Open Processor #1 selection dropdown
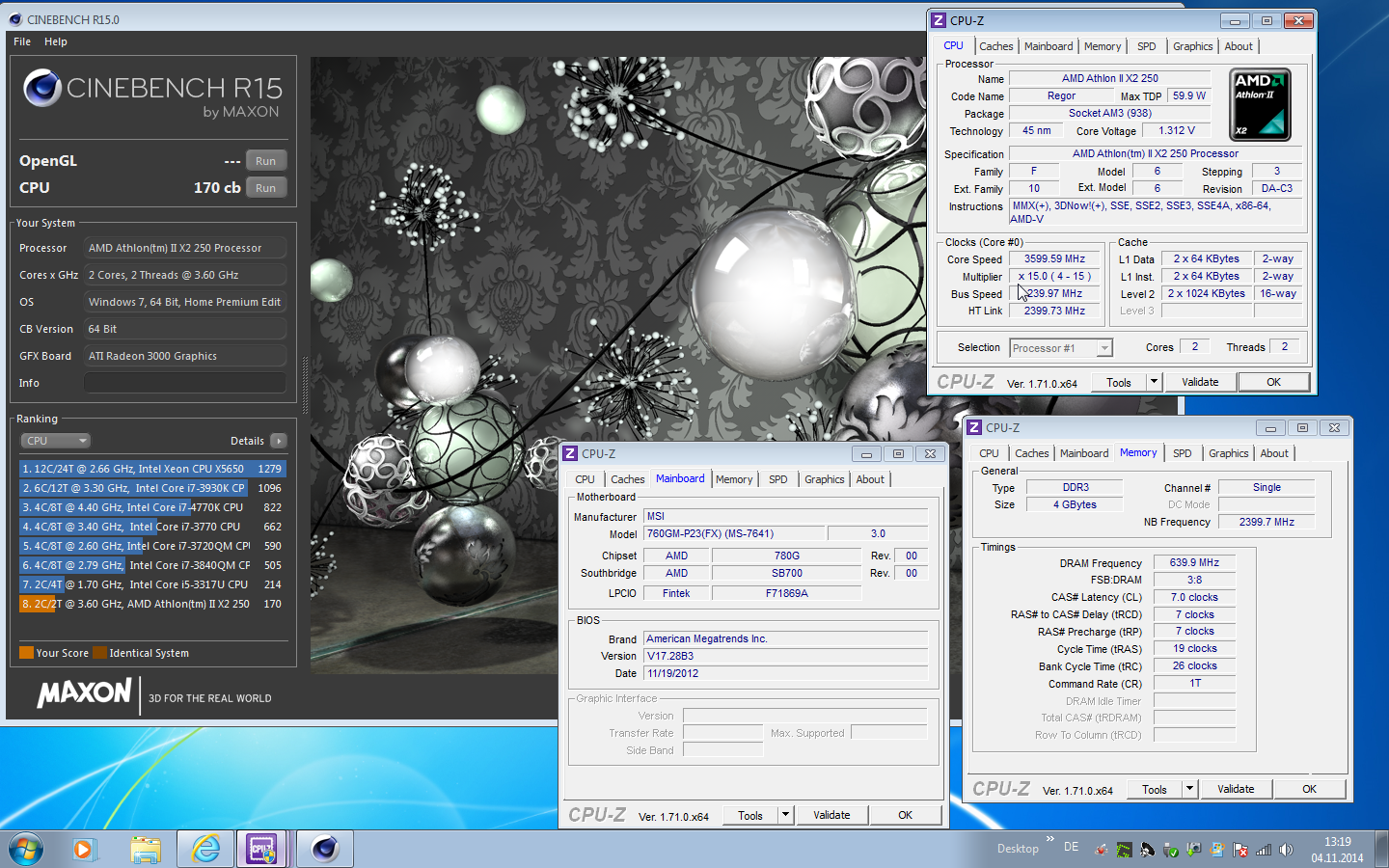This screenshot has width=1389, height=868. [1061, 348]
